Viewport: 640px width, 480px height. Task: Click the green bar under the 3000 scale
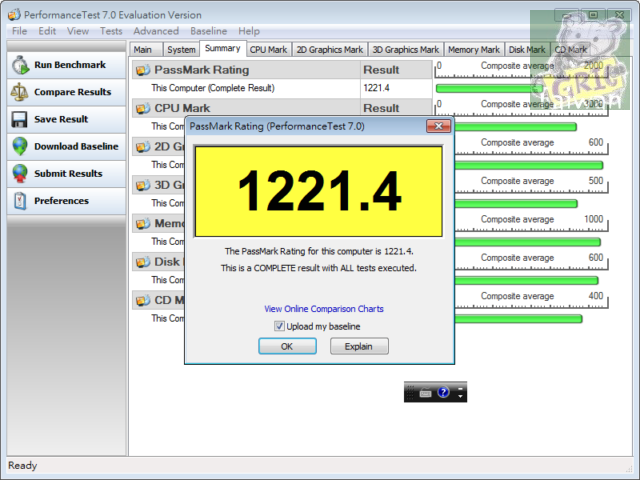point(515,127)
